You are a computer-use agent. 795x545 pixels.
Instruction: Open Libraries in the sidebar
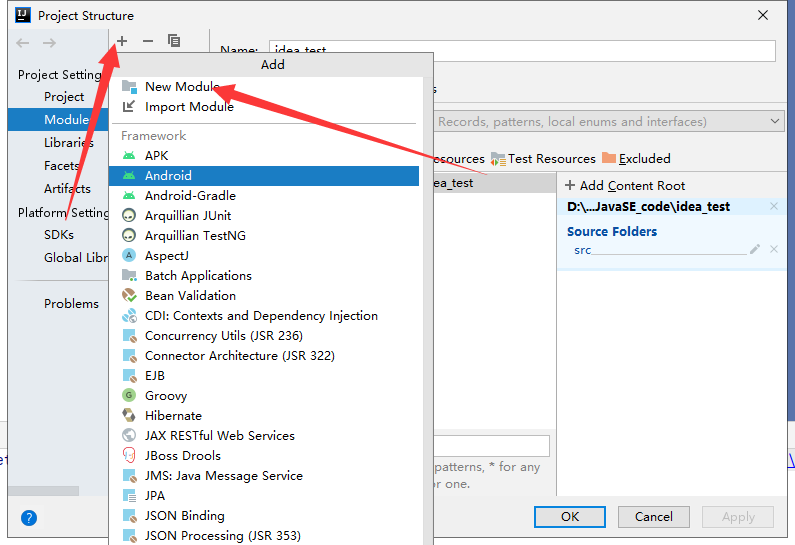pyautogui.click(x=68, y=143)
